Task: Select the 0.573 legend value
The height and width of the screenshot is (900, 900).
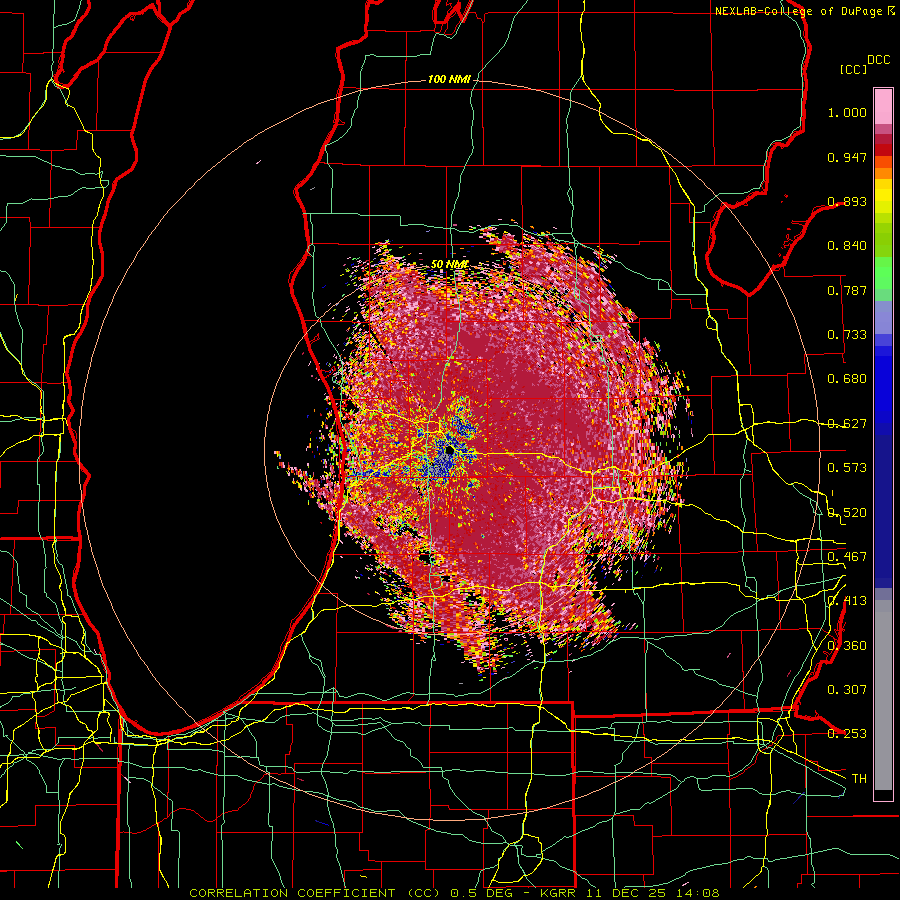Action: [847, 468]
